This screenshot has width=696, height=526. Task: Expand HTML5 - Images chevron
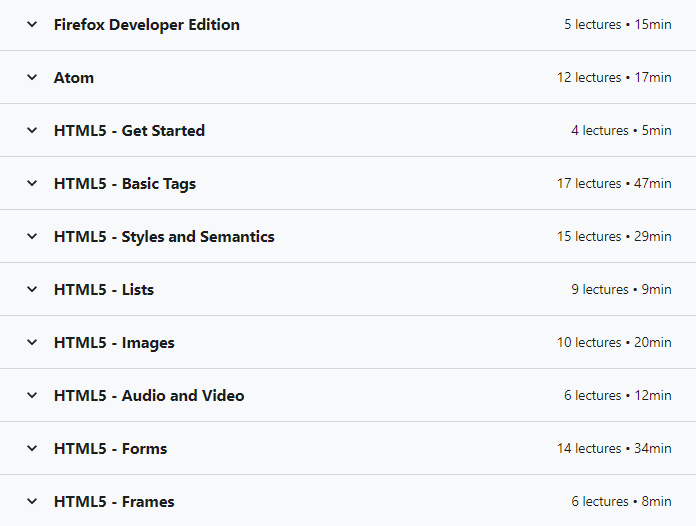tap(32, 342)
